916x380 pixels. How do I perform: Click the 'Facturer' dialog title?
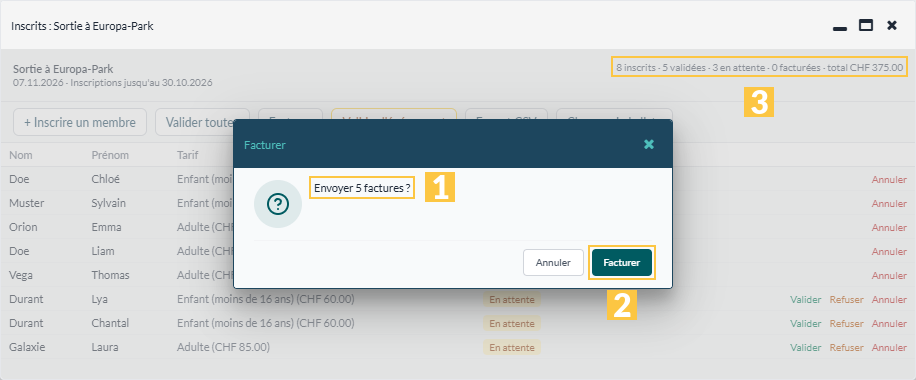point(265,144)
